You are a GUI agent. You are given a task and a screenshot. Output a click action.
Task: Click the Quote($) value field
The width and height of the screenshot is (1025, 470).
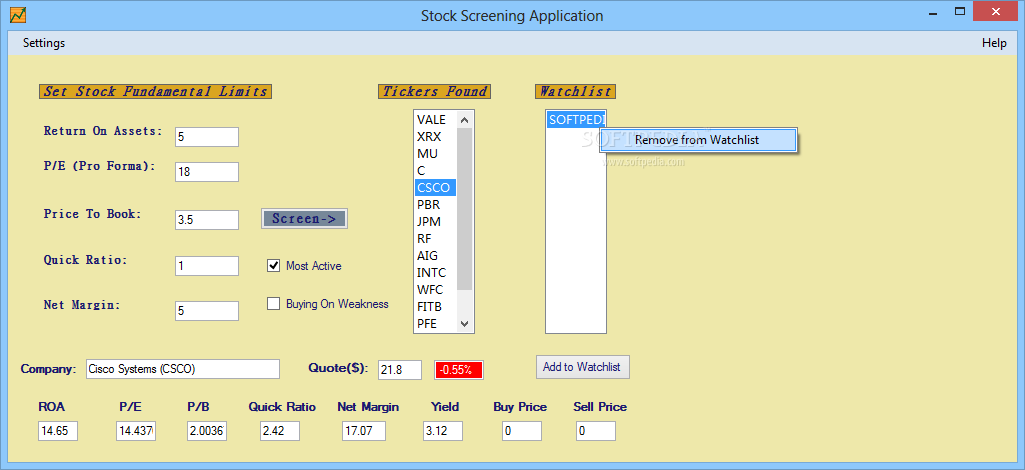(399, 369)
